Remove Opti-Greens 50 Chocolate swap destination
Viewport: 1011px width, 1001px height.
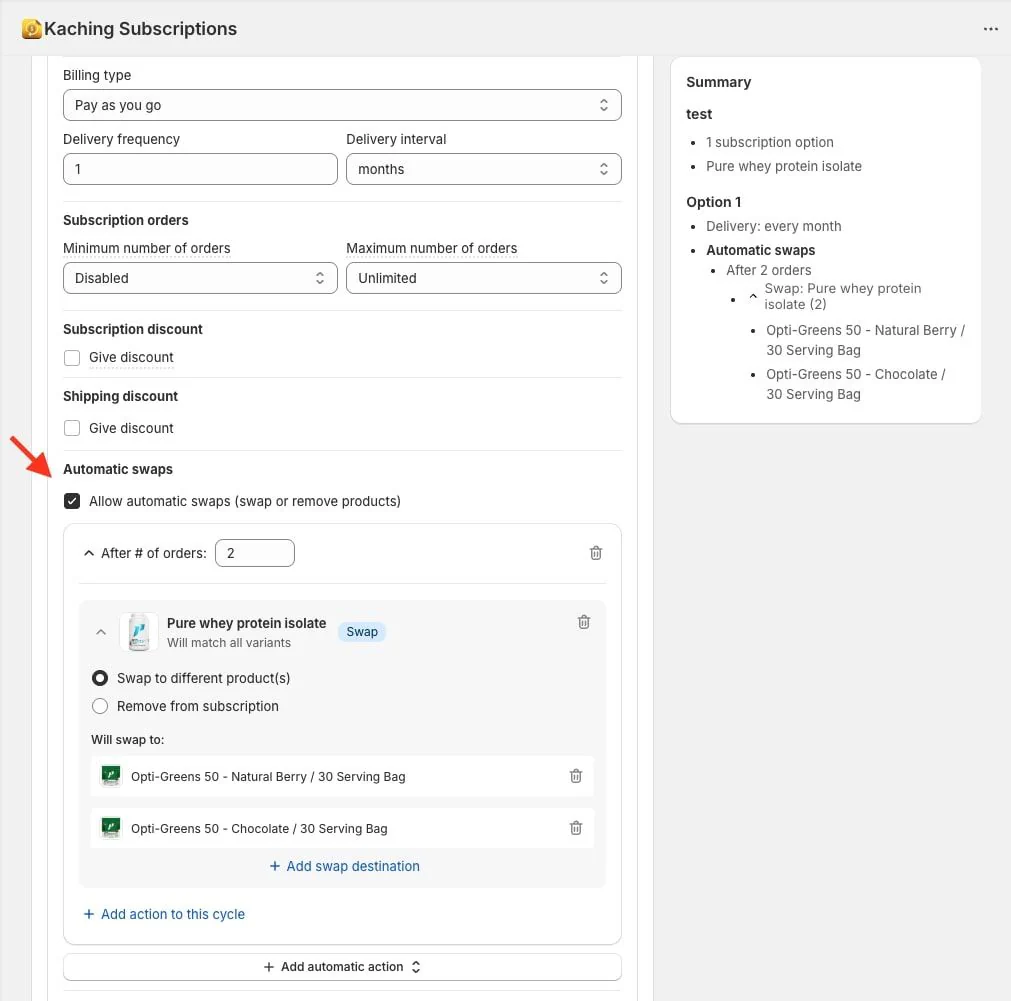coord(576,828)
